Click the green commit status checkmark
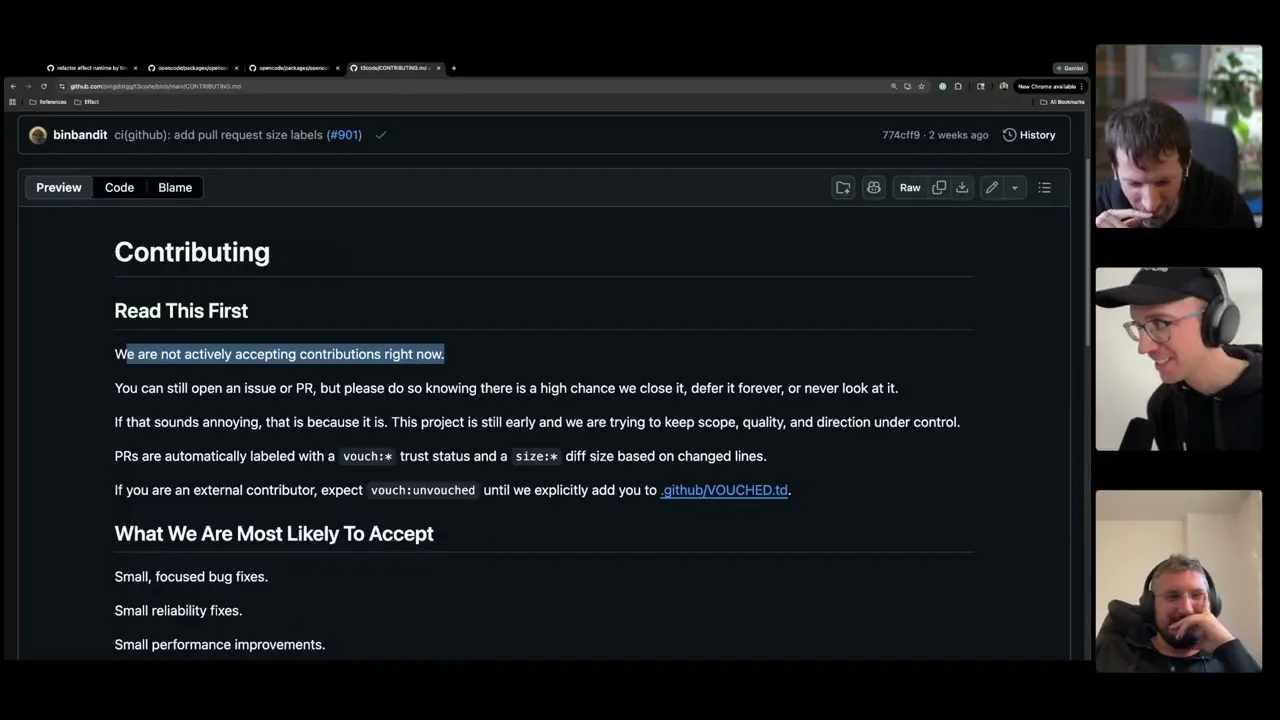Image resolution: width=1280 pixels, height=720 pixels. pyautogui.click(x=381, y=135)
